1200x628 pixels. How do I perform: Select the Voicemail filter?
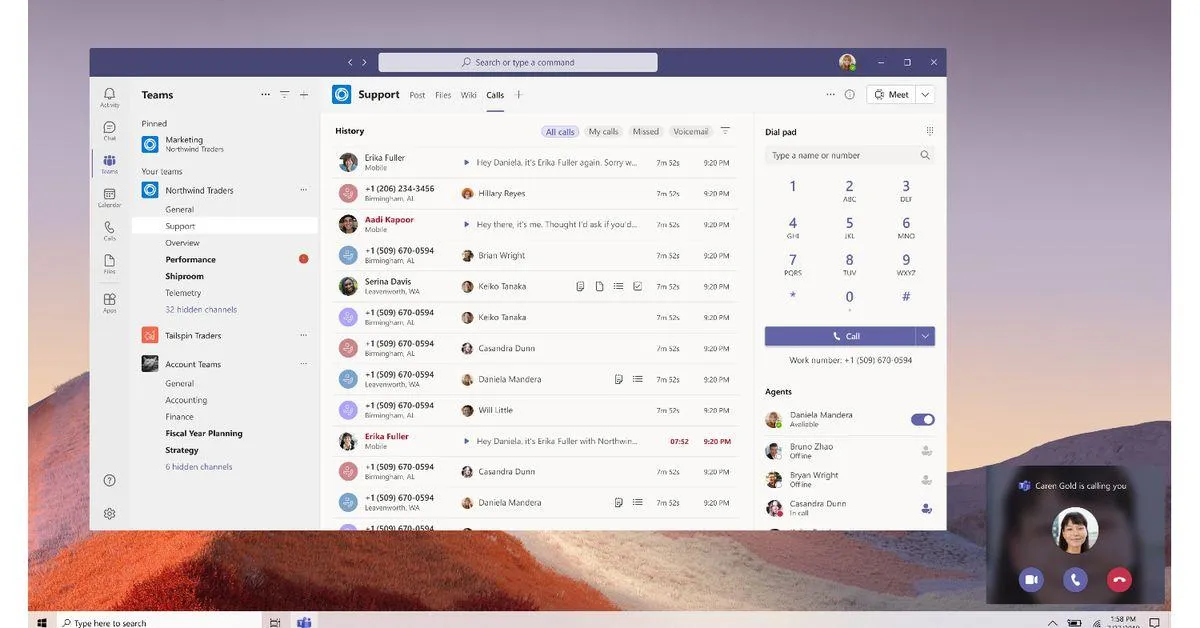coord(690,132)
